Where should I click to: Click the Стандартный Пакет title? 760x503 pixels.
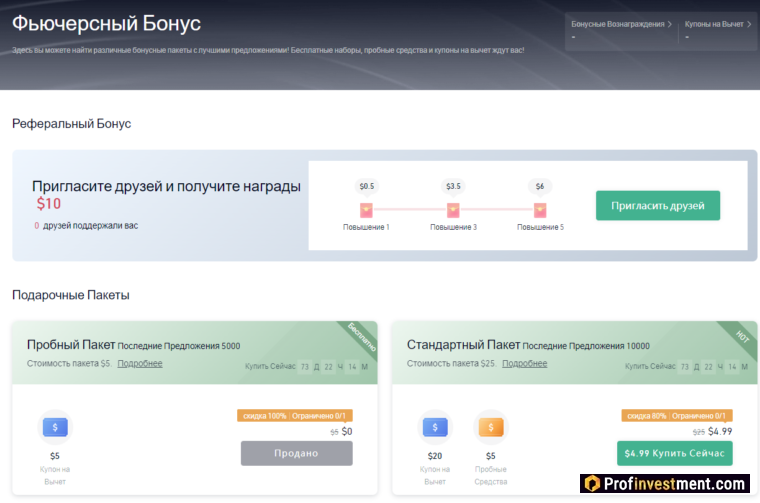pyautogui.click(x=463, y=345)
